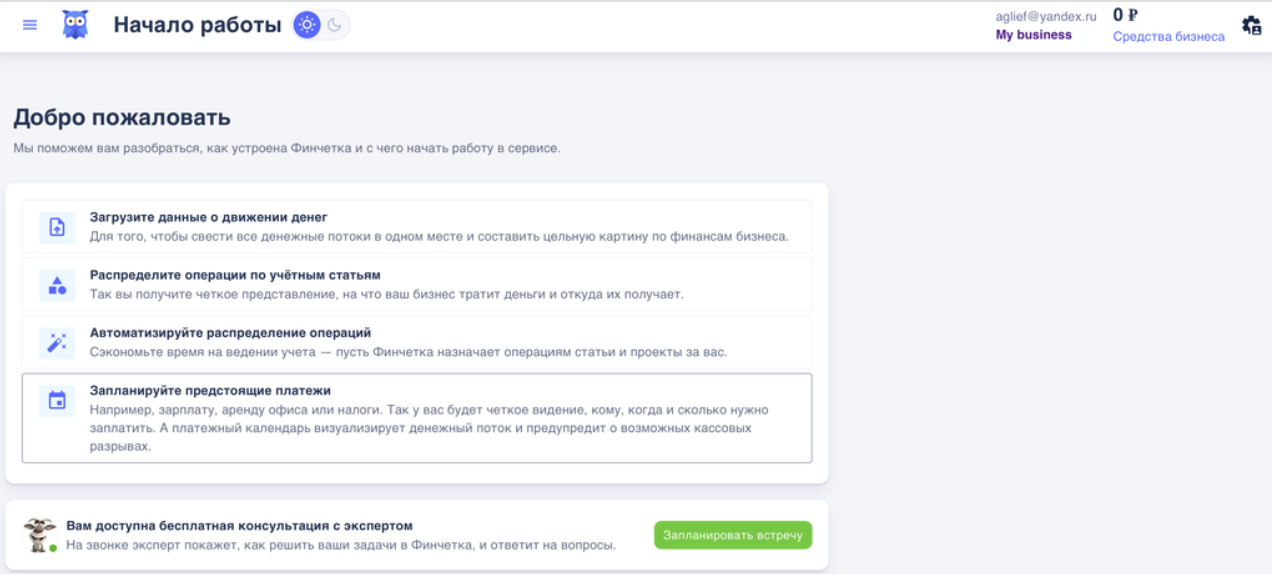Image resolution: width=1272 pixels, height=574 pixels.
Task: Click the 'Запланировать встречу' button
Action: tap(733, 535)
